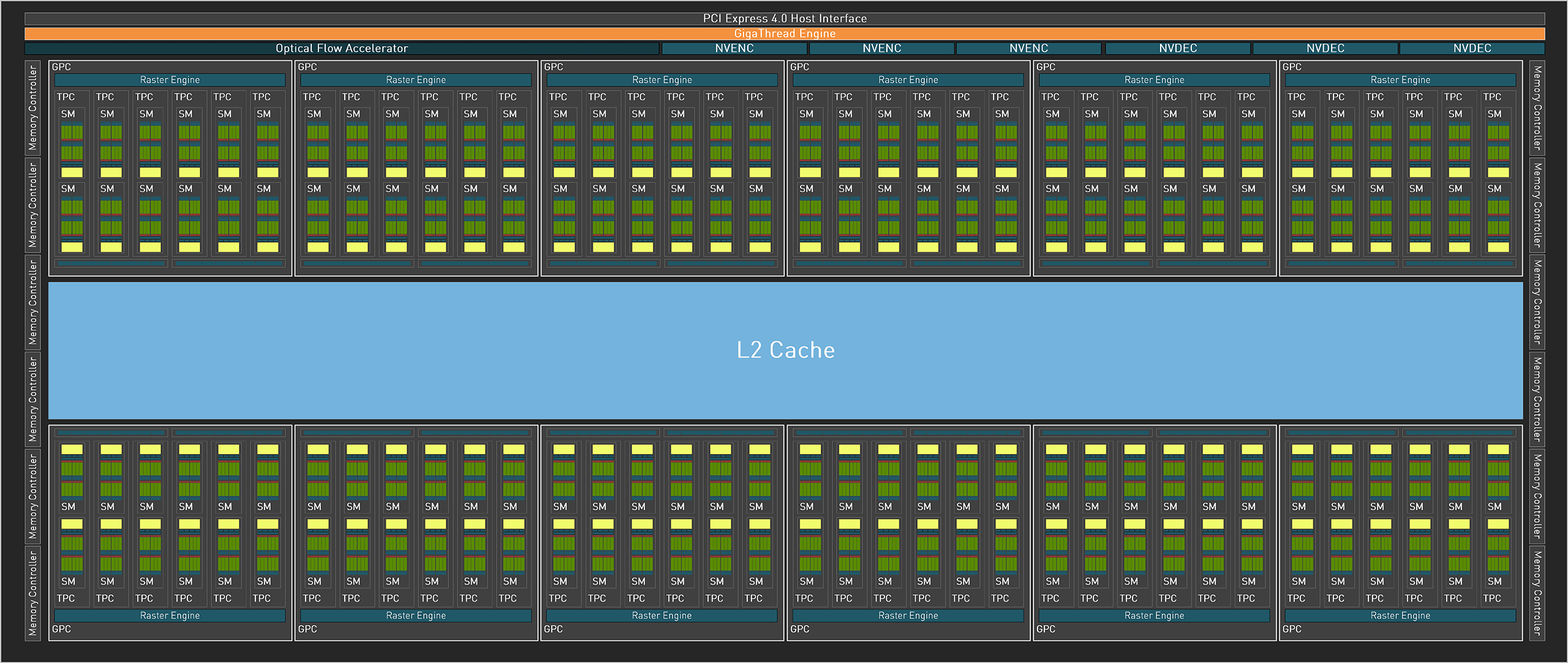Click the NVENC block next to NVDEC

1029,48
